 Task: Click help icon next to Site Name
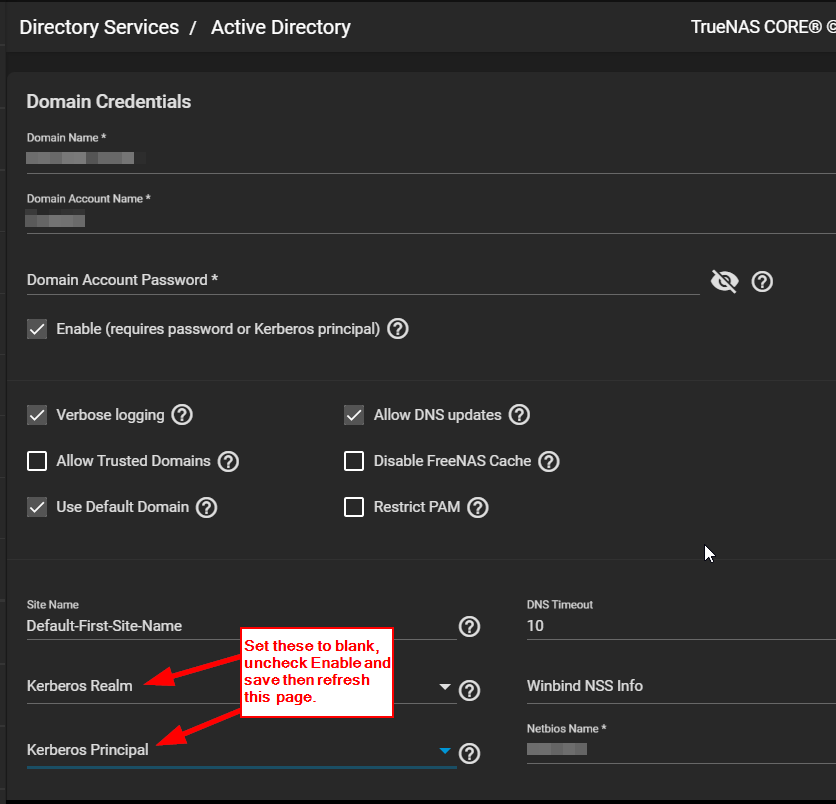pos(469,627)
